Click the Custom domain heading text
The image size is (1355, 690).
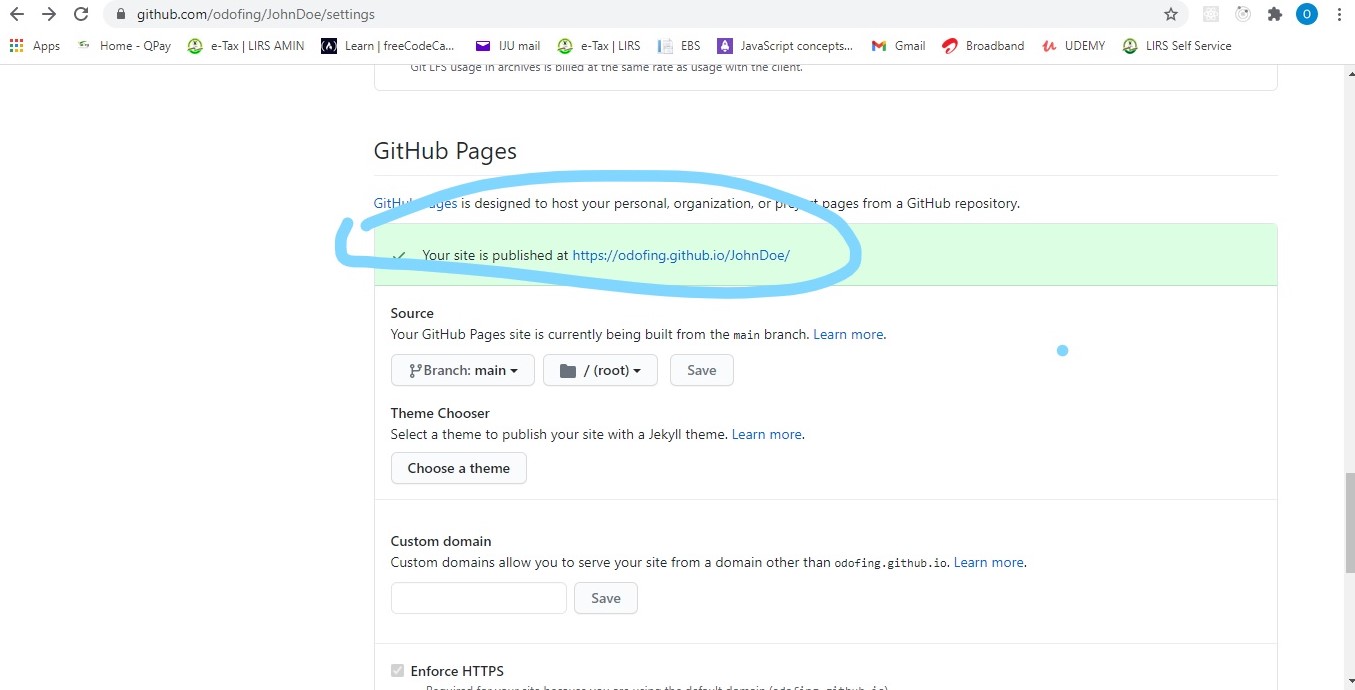pyautogui.click(x=441, y=541)
